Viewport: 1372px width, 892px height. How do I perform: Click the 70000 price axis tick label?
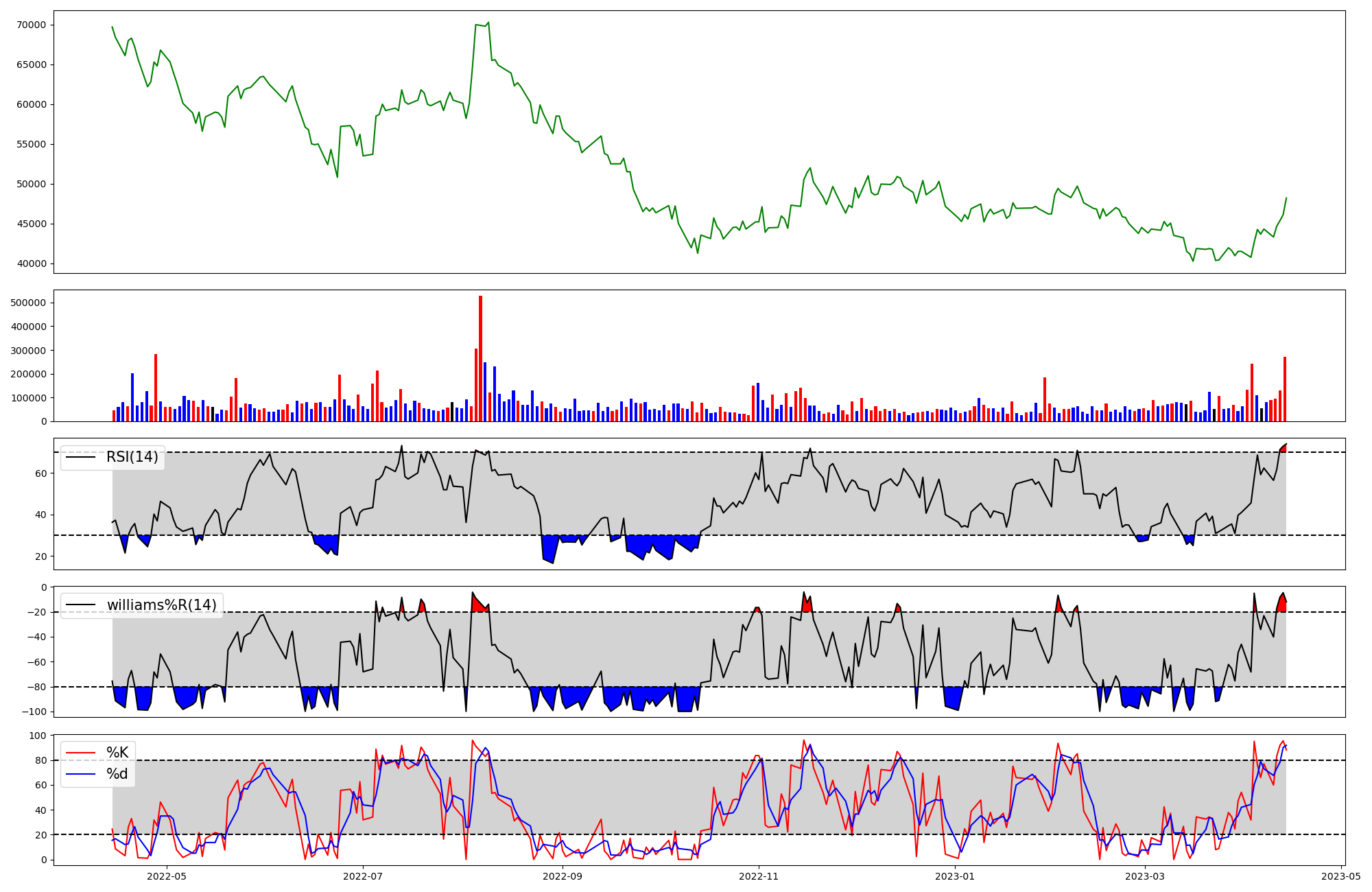pos(30,25)
